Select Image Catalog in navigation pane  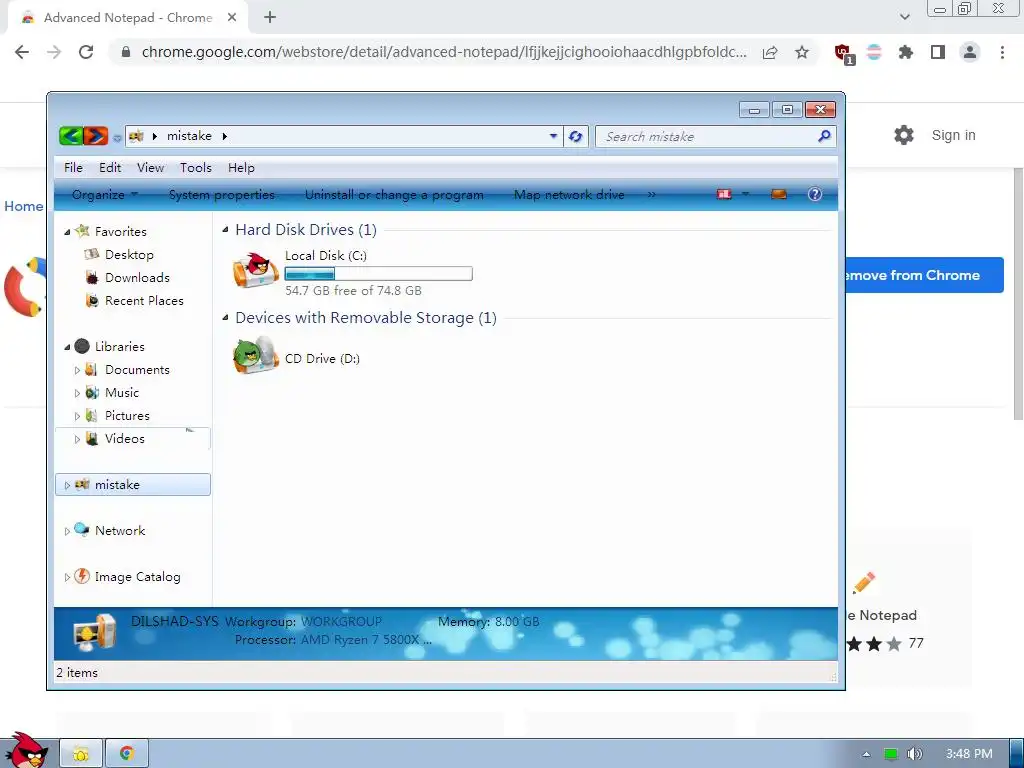pos(137,577)
